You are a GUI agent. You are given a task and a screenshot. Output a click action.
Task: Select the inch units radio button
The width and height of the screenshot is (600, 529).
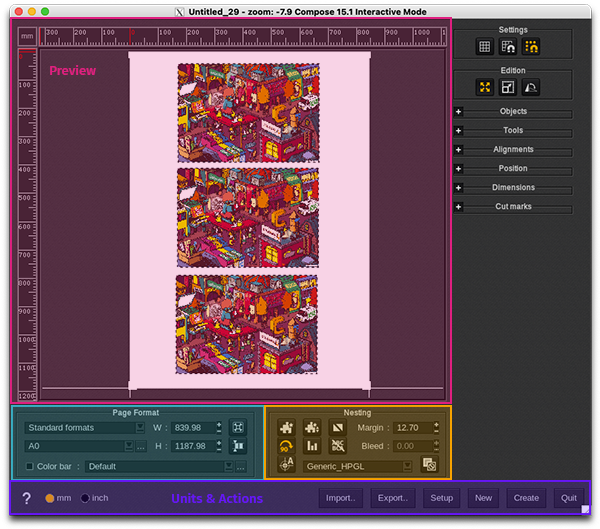click(85, 498)
